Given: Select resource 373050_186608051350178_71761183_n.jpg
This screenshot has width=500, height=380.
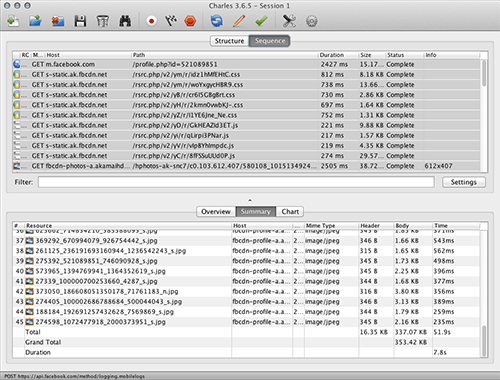Looking at the screenshot, I should (247, 291).
